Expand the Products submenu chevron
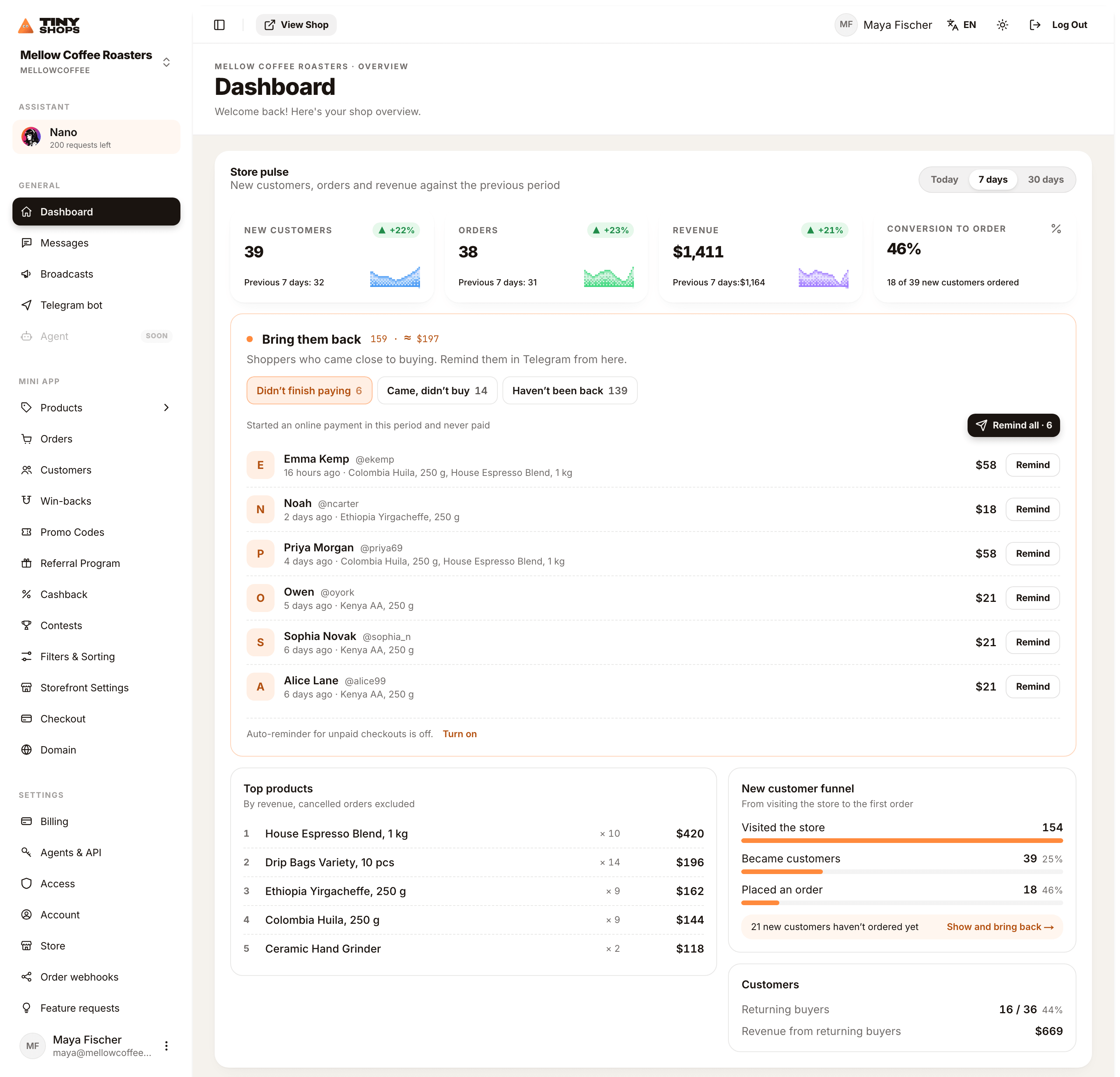The image size is (1120, 1077). point(166,407)
